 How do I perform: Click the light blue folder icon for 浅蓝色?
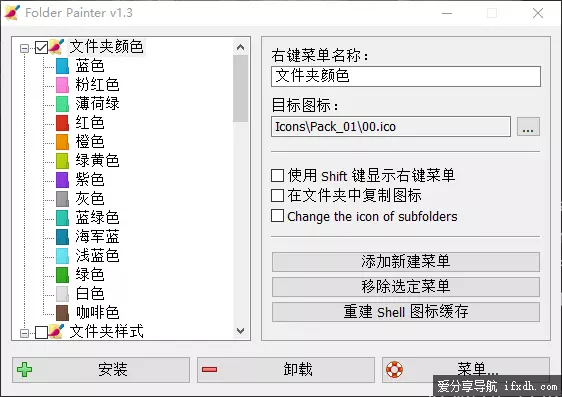pos(62,256)
